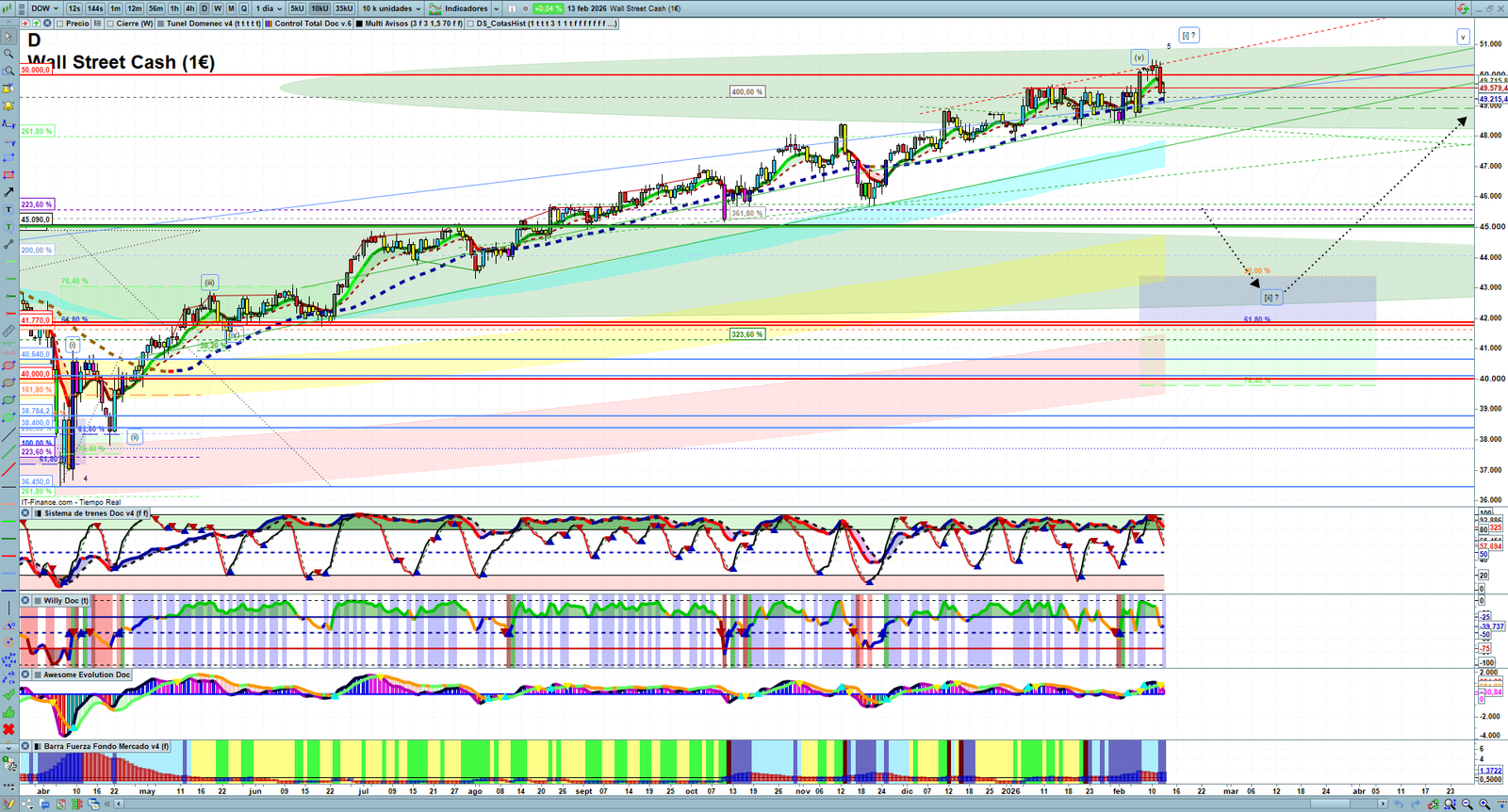Image resolution: width=1508 pixels, height=812 pixels.
Task: Expand the 10 k unidades dropdown
Action: click(392, 8)
